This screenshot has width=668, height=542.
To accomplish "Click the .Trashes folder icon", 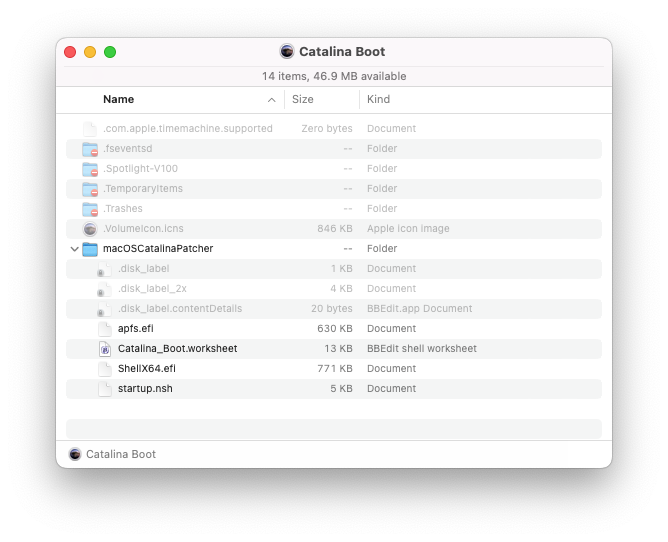I will pos(90,209).
